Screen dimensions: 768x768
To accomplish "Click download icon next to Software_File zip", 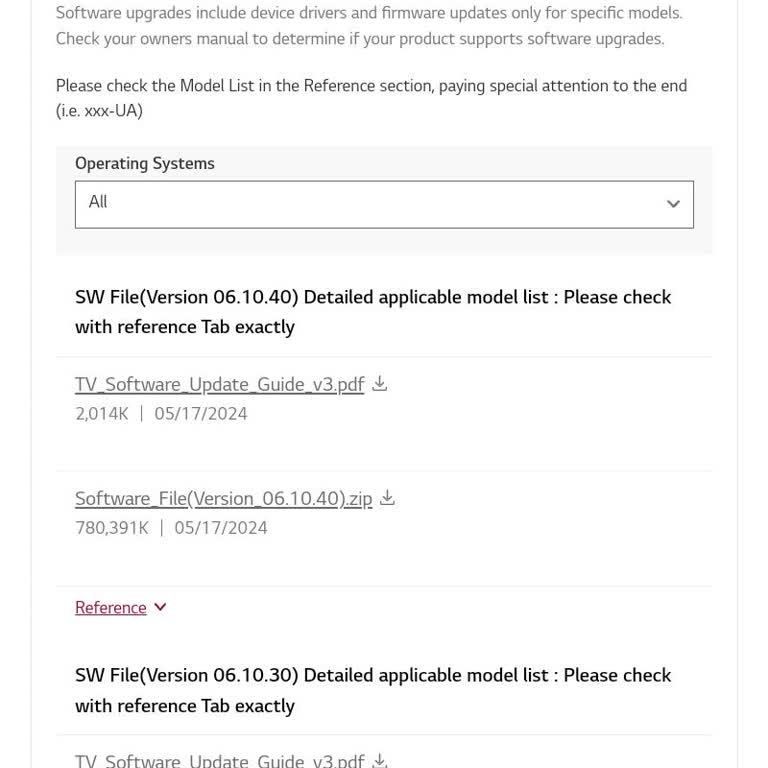I will (387, 498).
